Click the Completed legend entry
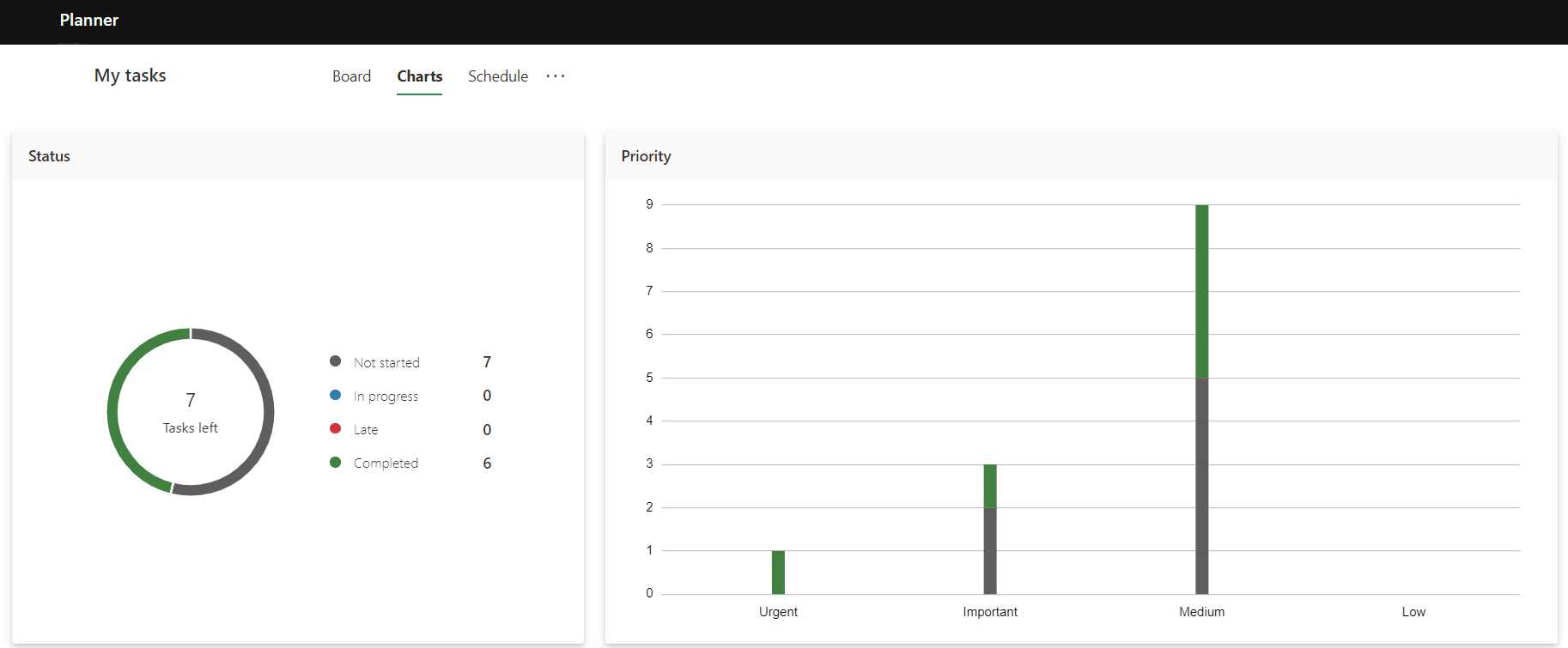The image size is (1568, 648). pos(386,463)
